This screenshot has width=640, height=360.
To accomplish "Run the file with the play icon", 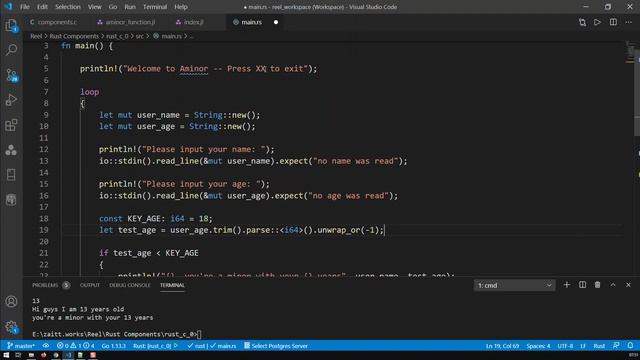I will pyautogui.click(x=597, y=22).
